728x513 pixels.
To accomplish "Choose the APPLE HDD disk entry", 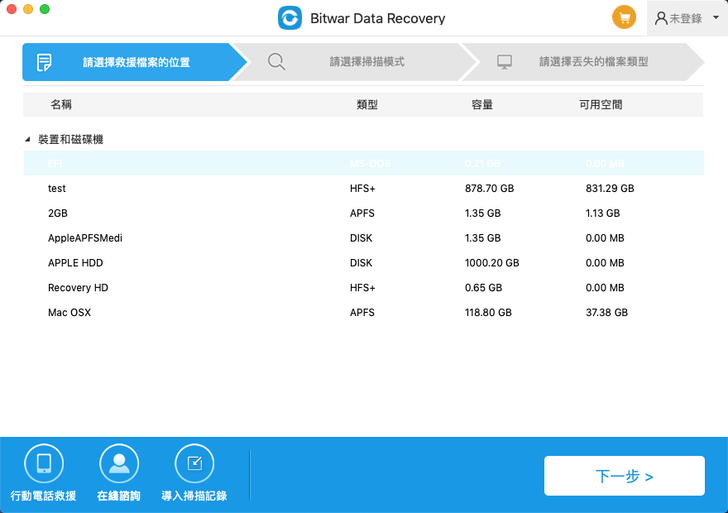I will coord(363,263).
